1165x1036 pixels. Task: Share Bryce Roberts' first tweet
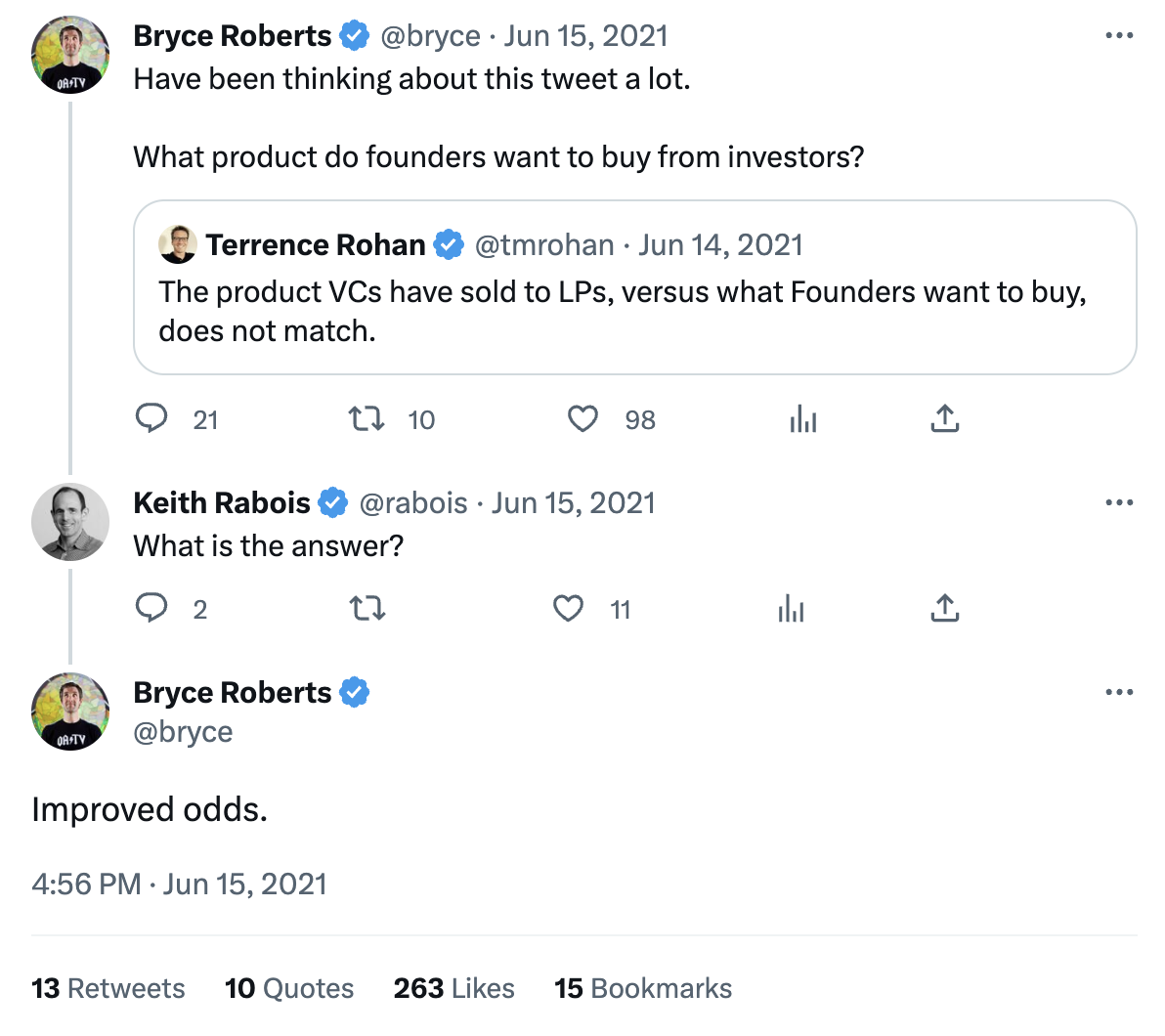pyautogui.click(x=944, y=419)
